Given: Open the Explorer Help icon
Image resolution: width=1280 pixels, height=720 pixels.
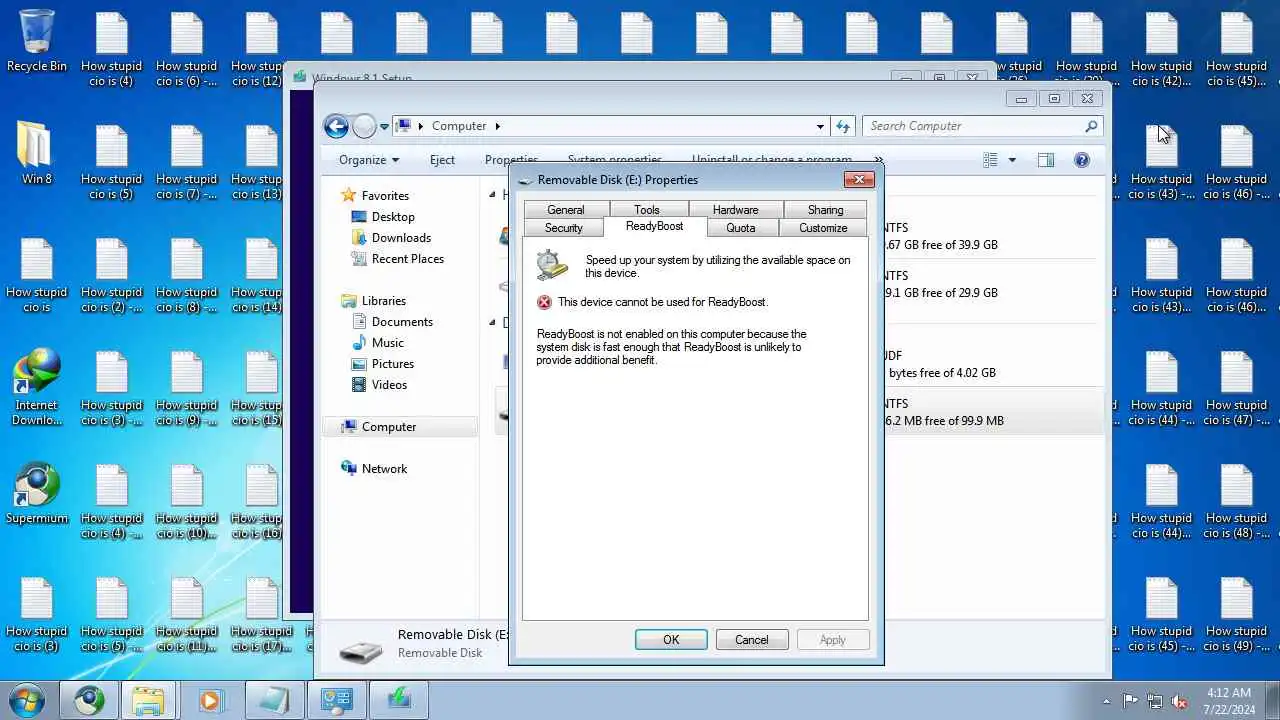Looking at the screenshot, I should [1081, 160].
